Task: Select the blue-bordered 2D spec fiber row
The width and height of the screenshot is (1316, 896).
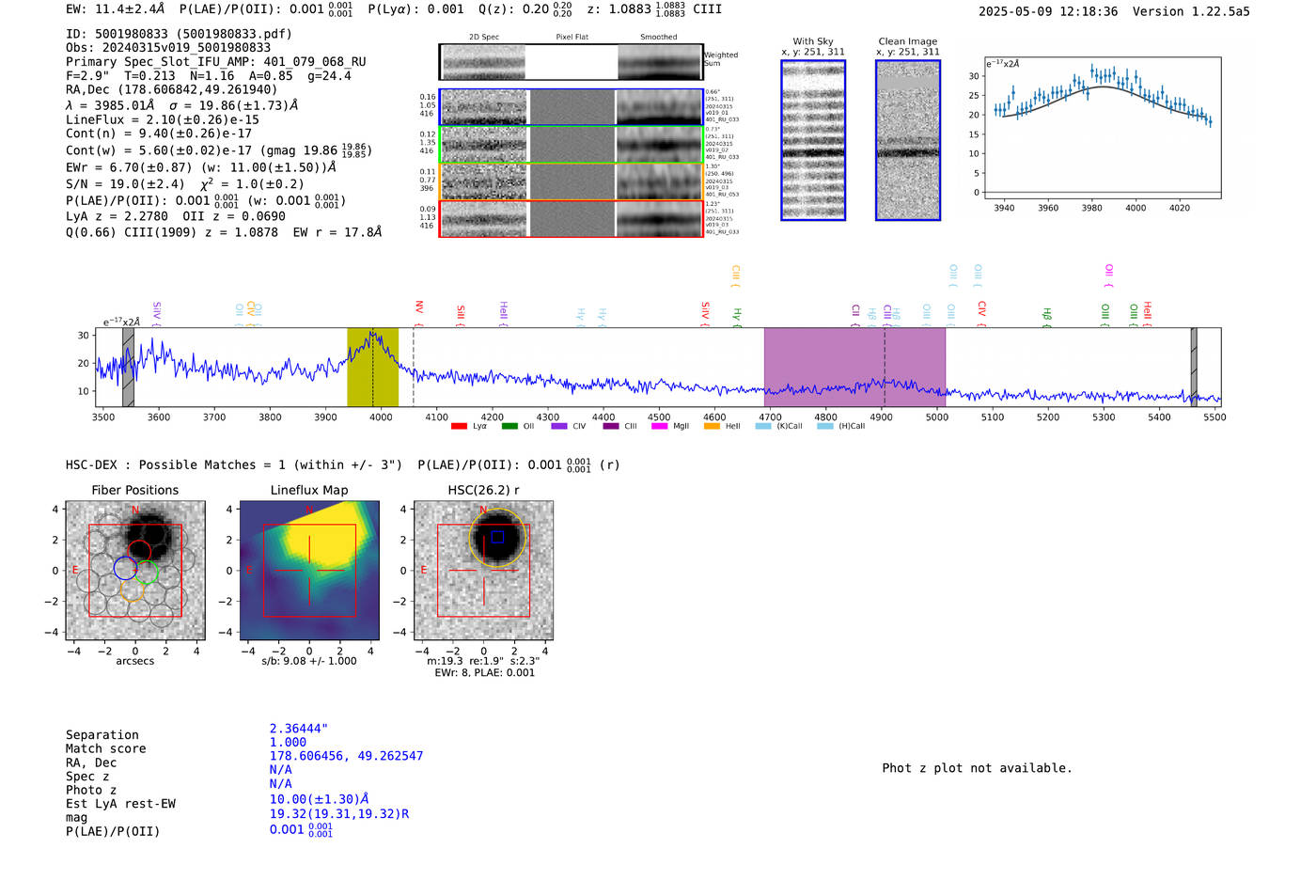Action: pyautogui.click(x=572, y=107)
